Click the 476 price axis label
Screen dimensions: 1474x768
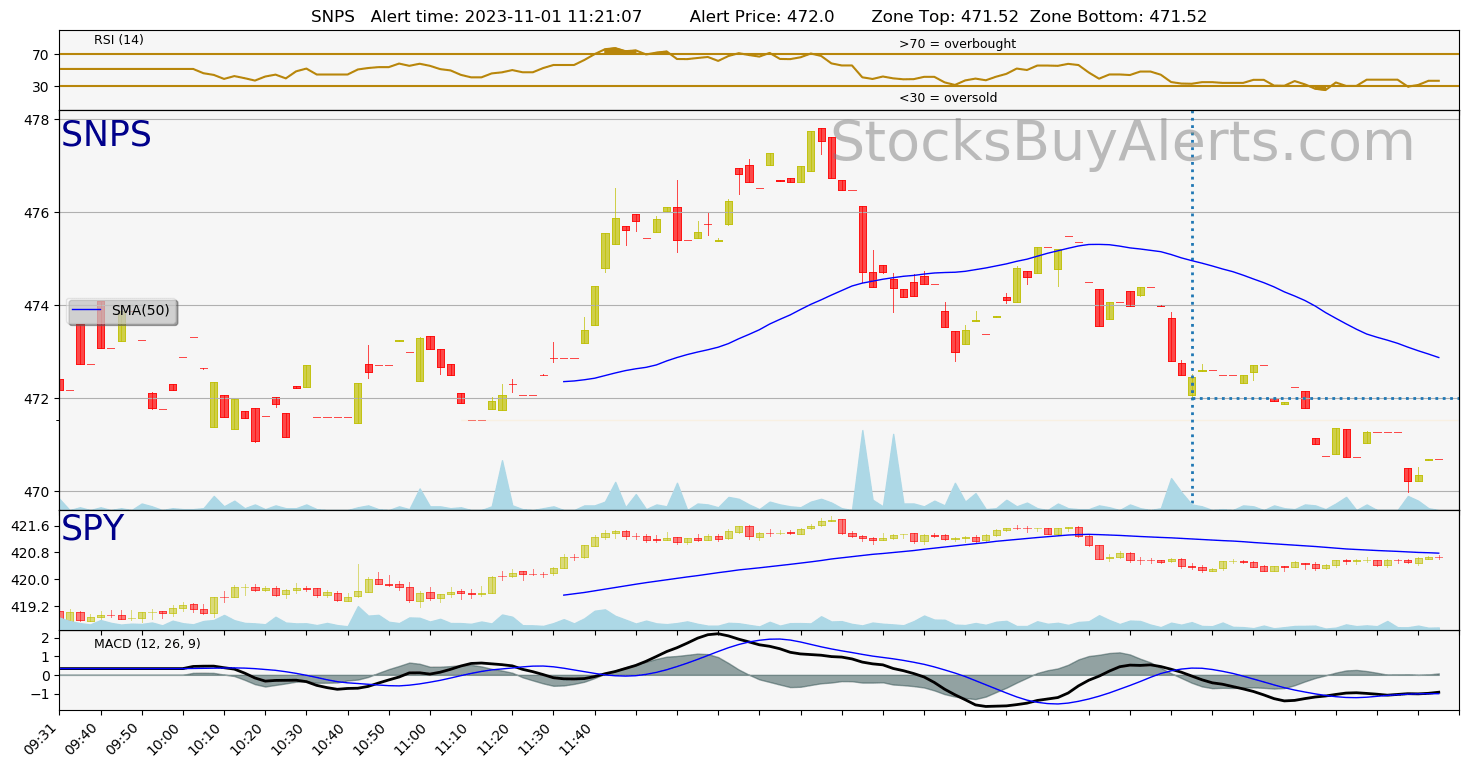pyautogui.click(x=39, y=213)
